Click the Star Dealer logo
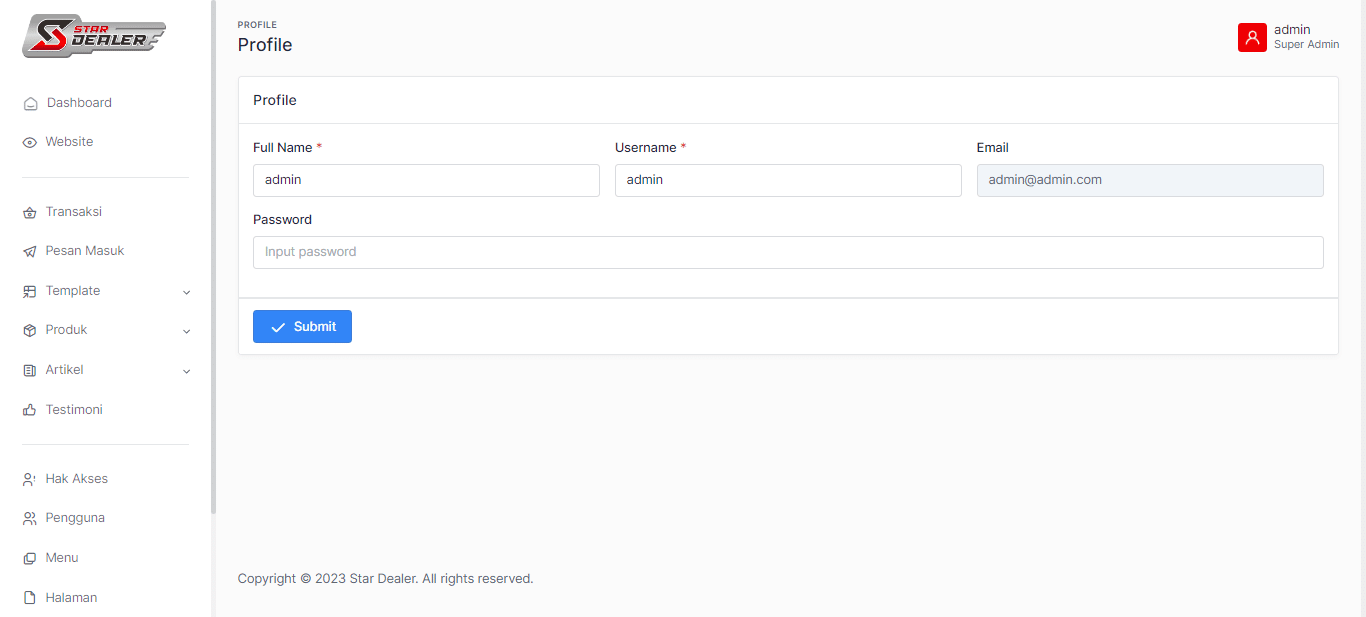 [x=94, y=36]
